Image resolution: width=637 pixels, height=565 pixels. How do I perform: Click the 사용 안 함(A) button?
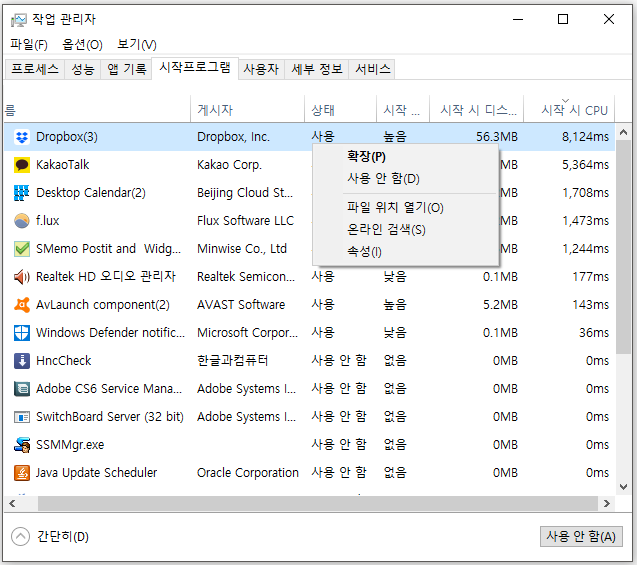point(581,537)
